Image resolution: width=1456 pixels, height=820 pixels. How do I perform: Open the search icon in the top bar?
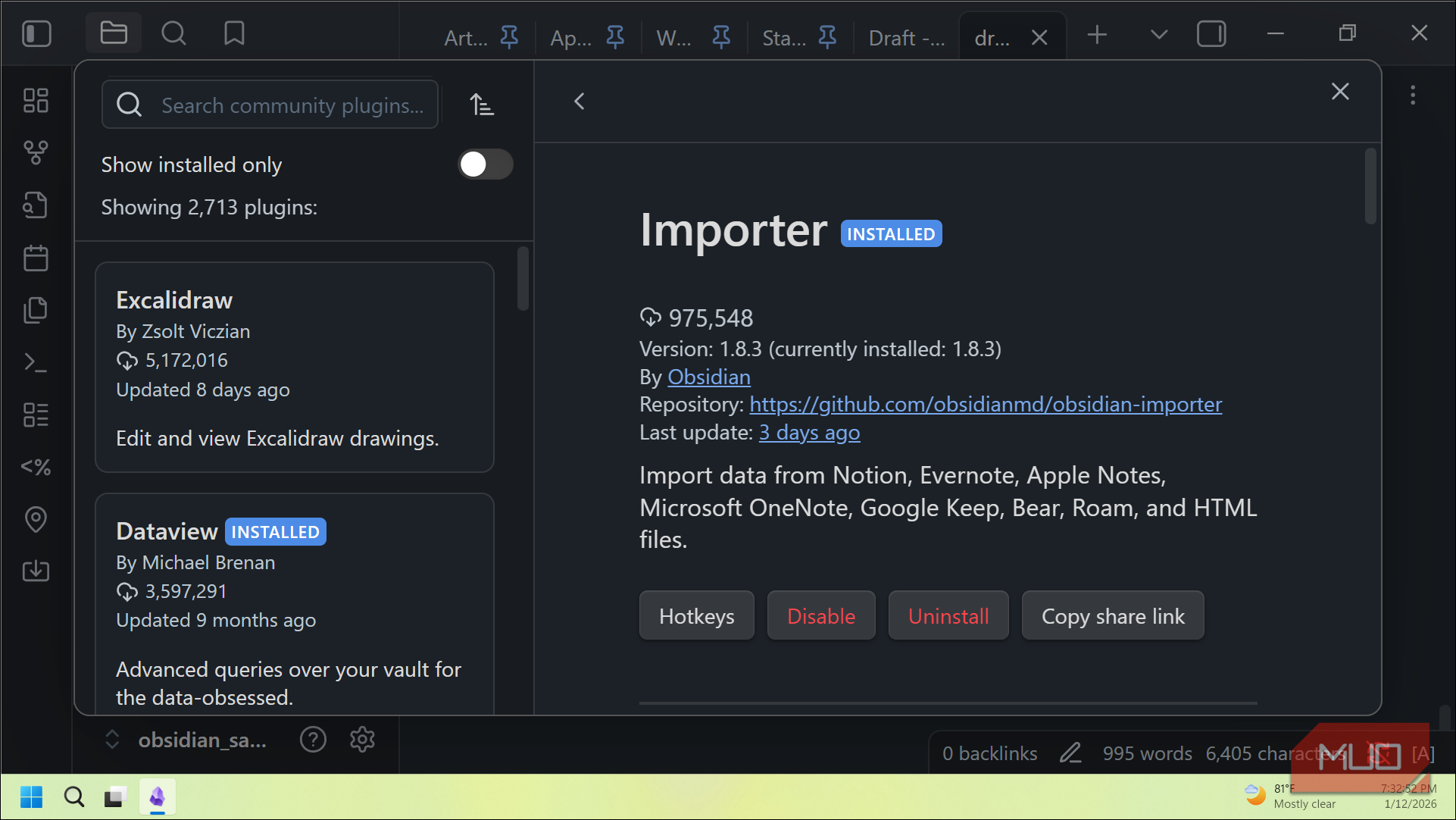tap(173, 33)
